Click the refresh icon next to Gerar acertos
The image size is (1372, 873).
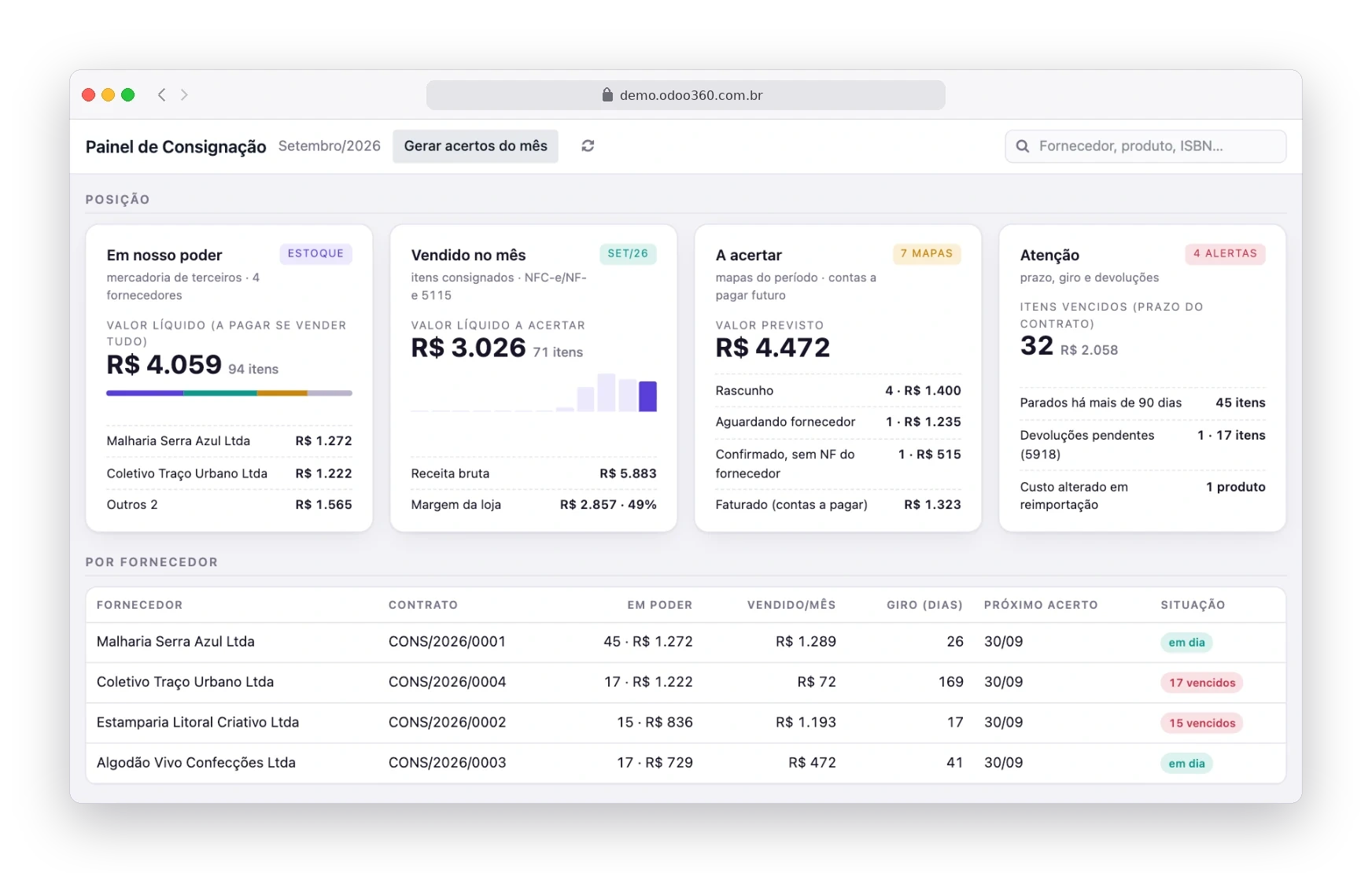pyautogui.click(x=588, y=145)
